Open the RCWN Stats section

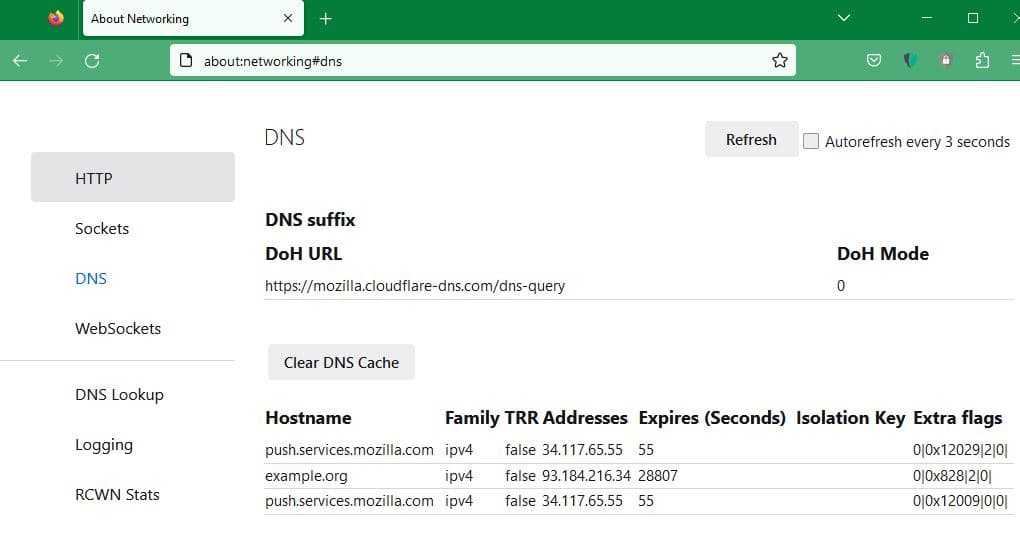pyautogui.click(x=117, y=494)
